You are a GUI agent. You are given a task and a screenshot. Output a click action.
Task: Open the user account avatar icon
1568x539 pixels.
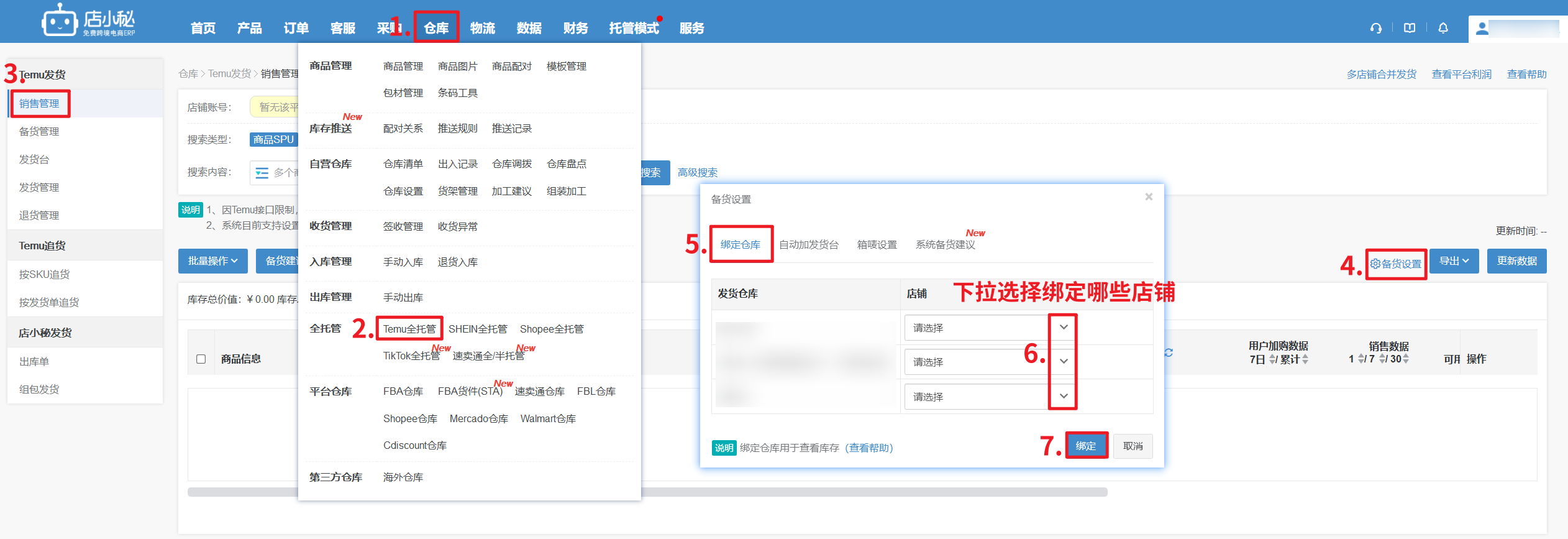pyautogui.click(x=1482, y=29)
